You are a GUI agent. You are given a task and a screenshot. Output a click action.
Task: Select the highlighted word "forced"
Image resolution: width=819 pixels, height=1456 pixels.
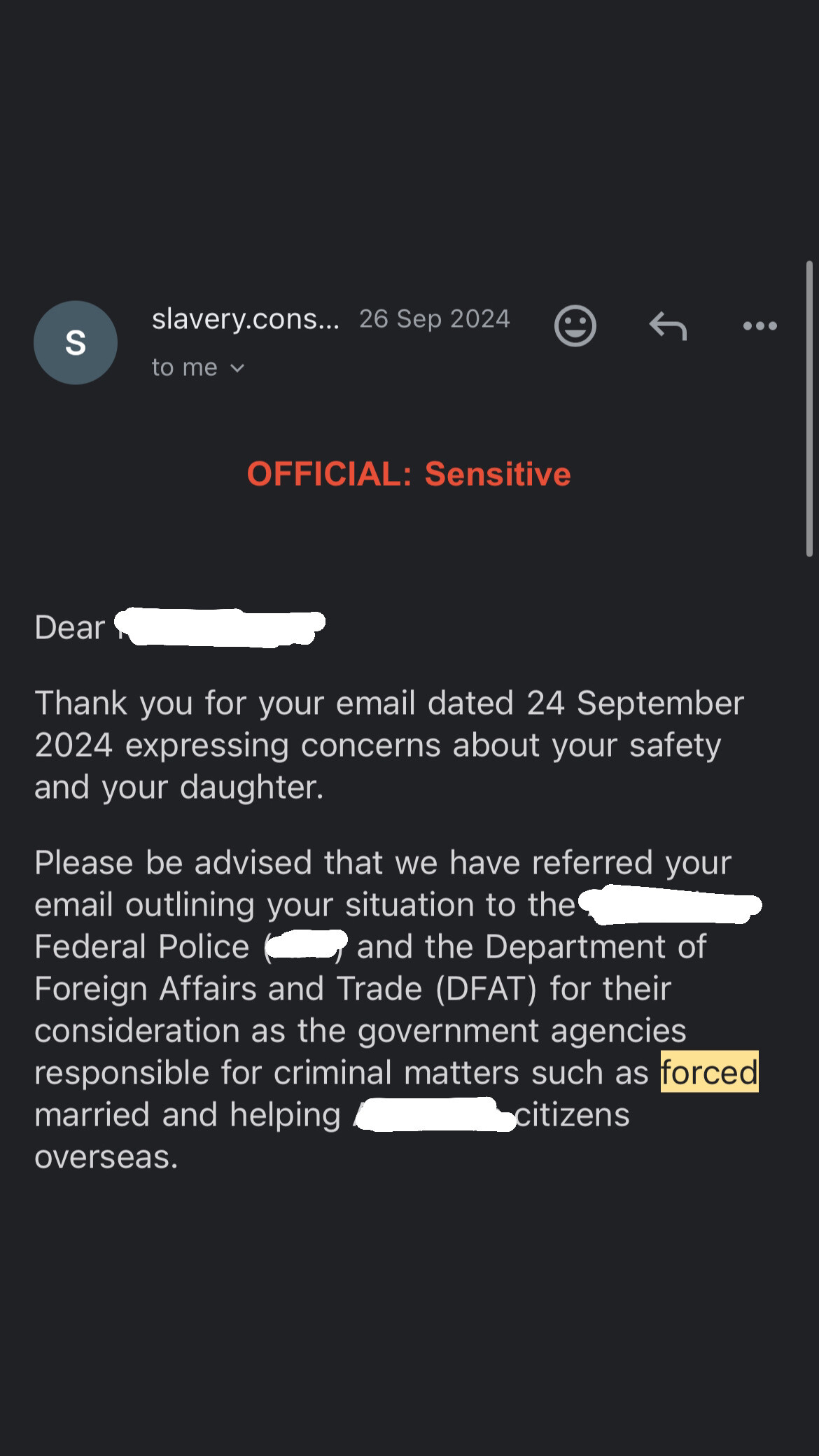709,1072
